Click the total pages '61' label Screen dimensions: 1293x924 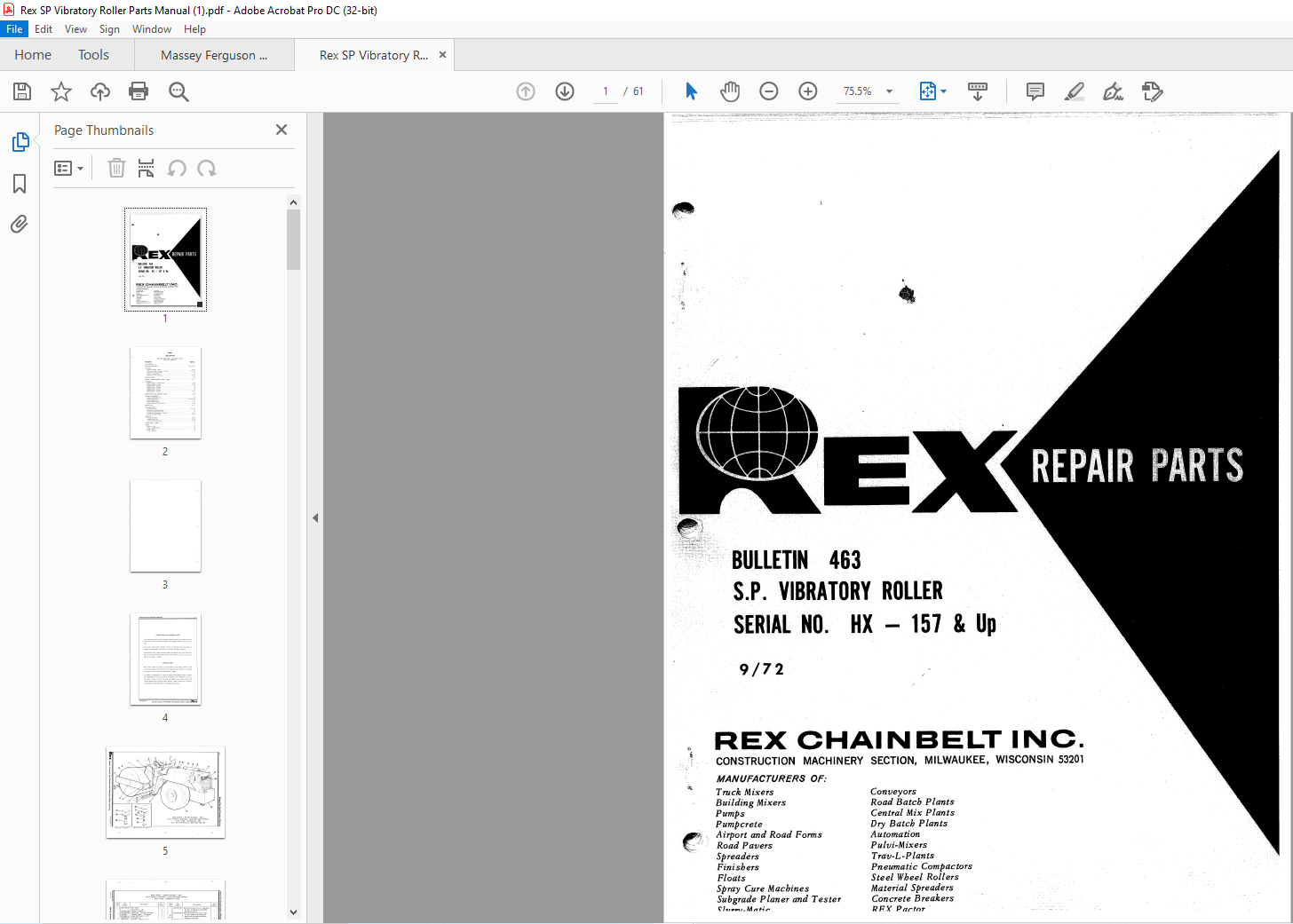pos(639,91)
